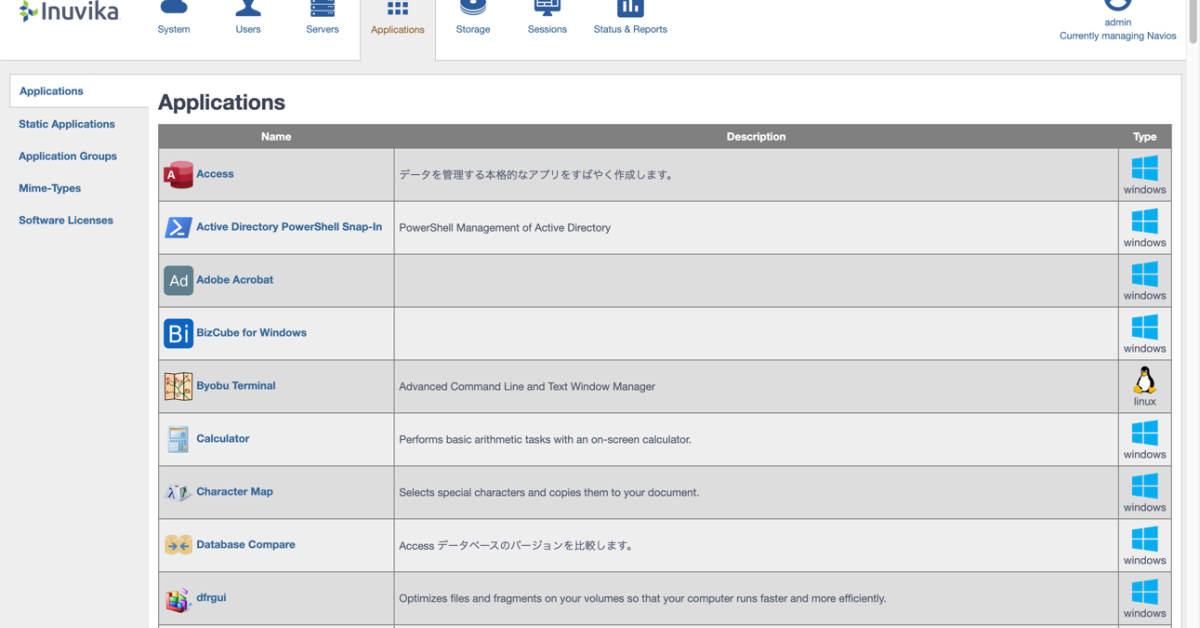Click the Access application icon

click(178, 175)
